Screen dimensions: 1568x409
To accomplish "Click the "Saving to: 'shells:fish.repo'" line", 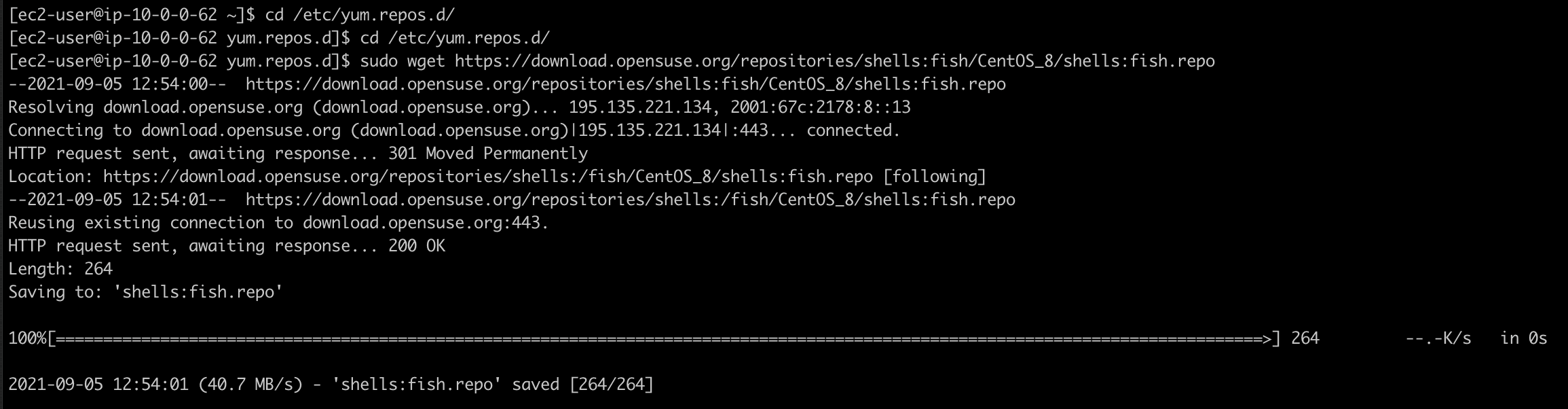I will click(x=146, y=292).
